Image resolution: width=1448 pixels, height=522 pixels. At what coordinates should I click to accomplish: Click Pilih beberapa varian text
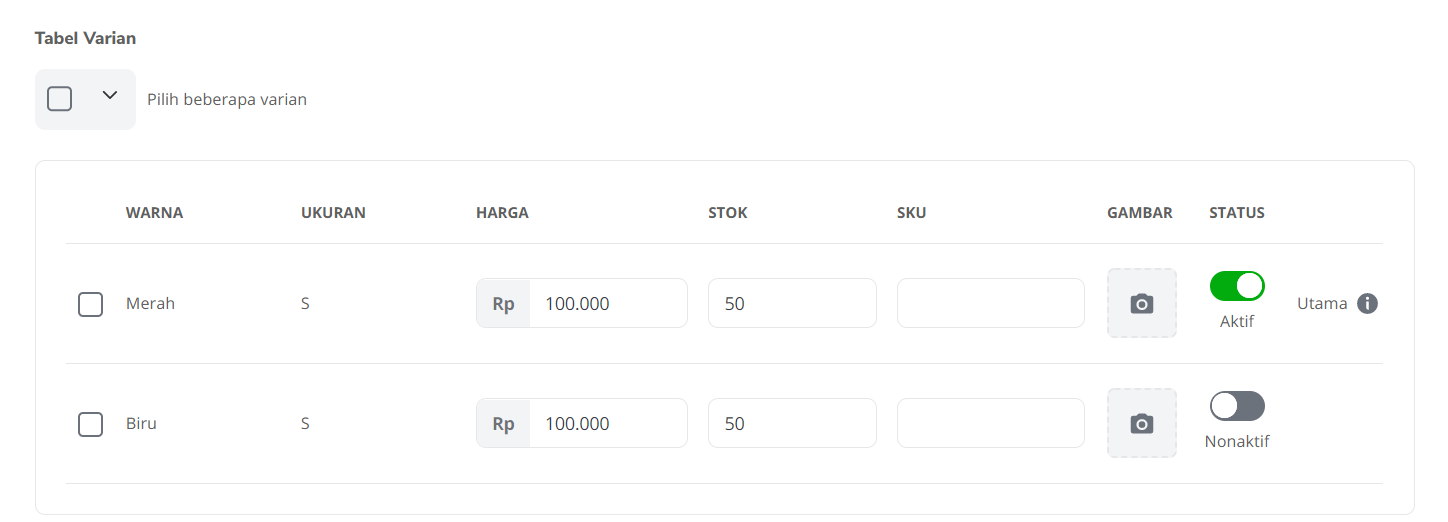227,100
